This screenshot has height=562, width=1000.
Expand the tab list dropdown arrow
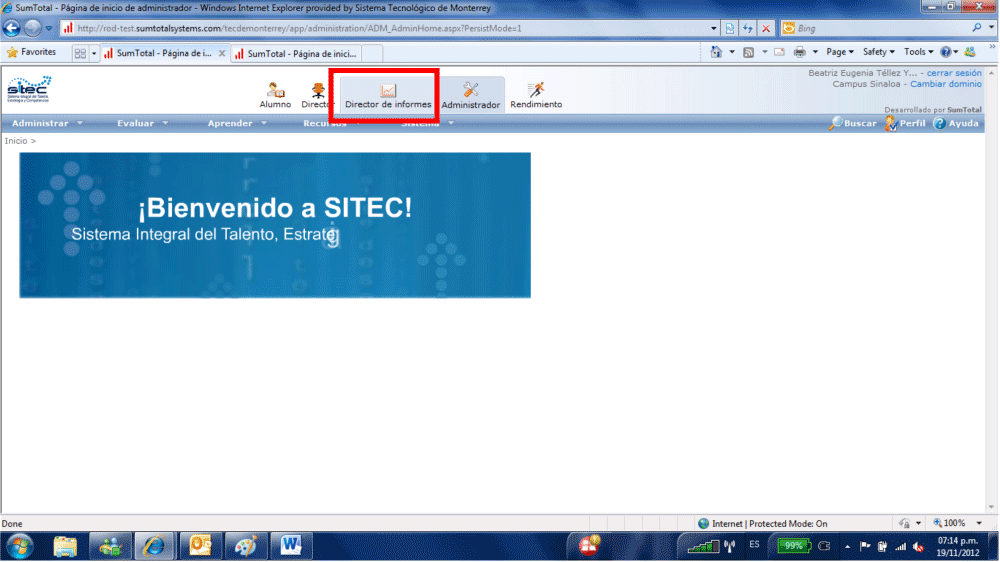(x=94, y=54)
